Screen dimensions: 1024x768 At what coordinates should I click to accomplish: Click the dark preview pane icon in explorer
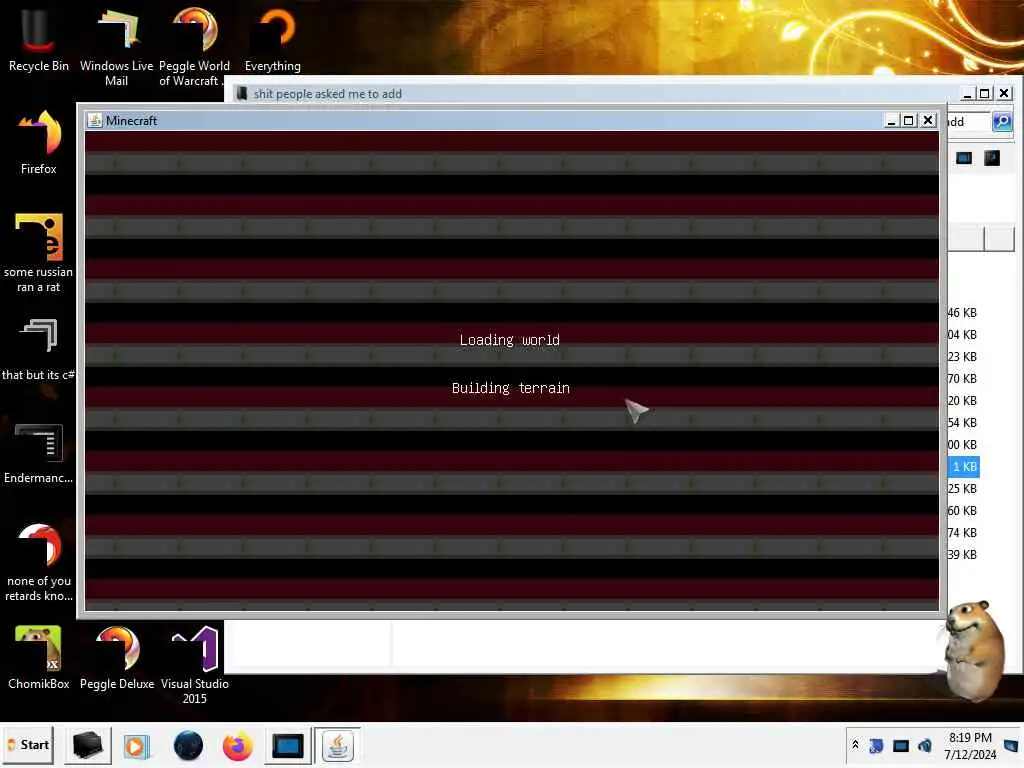(x=991, y=158)
